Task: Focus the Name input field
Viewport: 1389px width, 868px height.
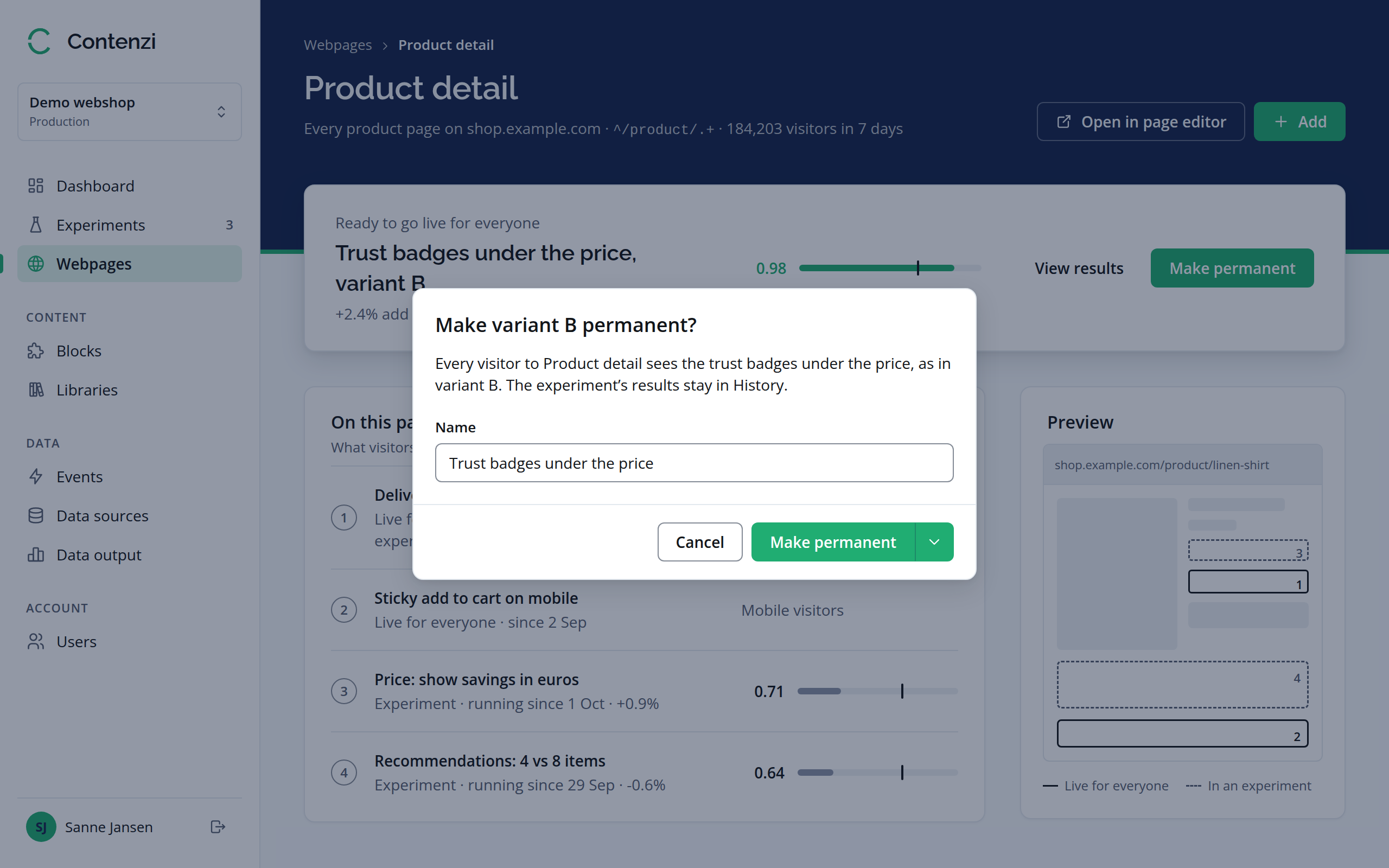Action: (x=694, y=463)
